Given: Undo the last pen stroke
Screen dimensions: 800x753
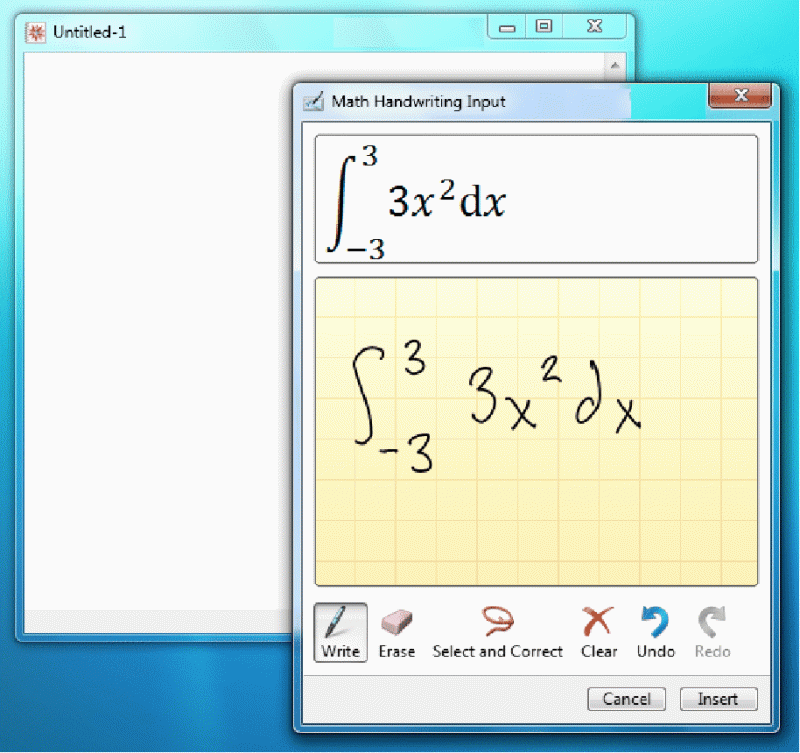Looking at the screenshot, I should (655, 627).
